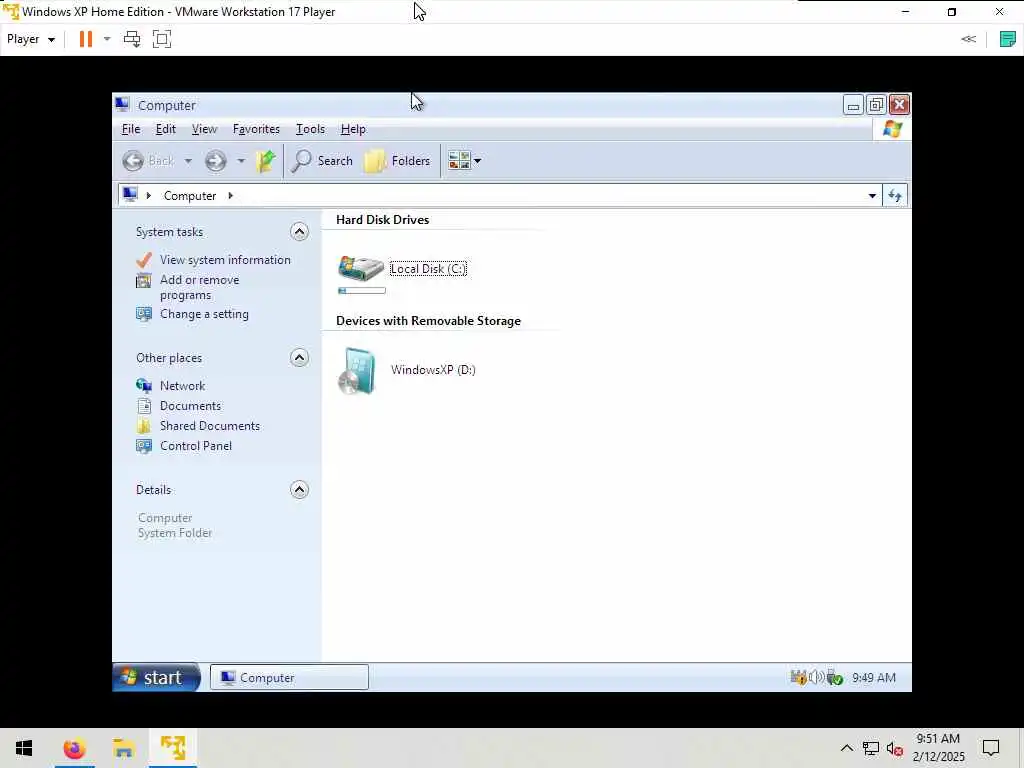Open Documents in Other places
The height and width of the screenshot is (768, 1024).
click(x=190, y=406)
